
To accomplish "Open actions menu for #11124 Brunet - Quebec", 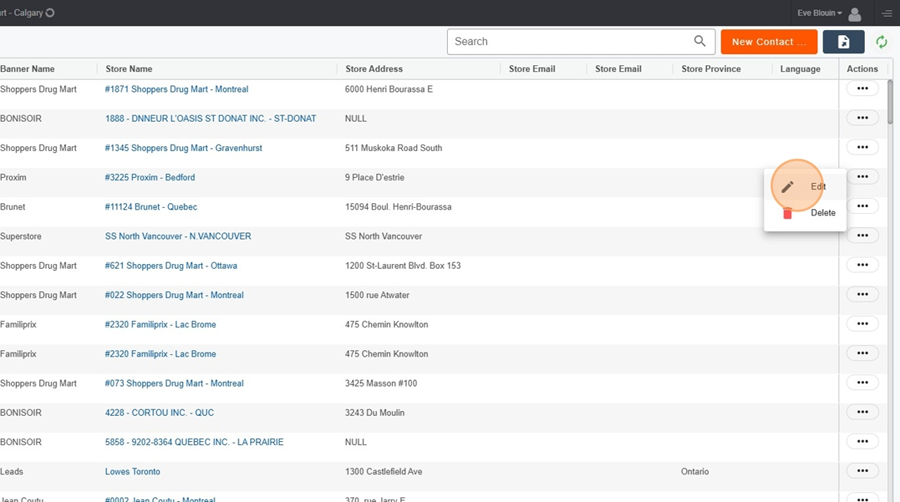I will [x=862, y=206].
